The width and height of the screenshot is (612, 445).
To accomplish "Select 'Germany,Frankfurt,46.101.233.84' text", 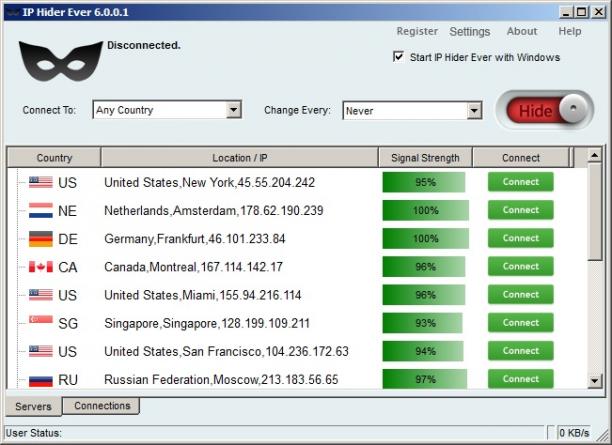I will pos(194,239).
